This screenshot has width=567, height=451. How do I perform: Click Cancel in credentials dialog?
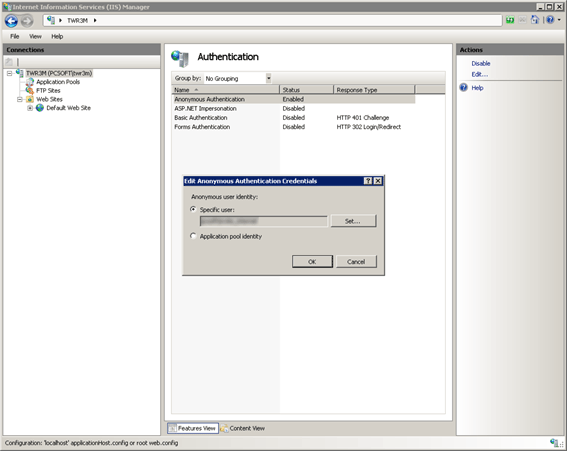click(x=356, y=261)
